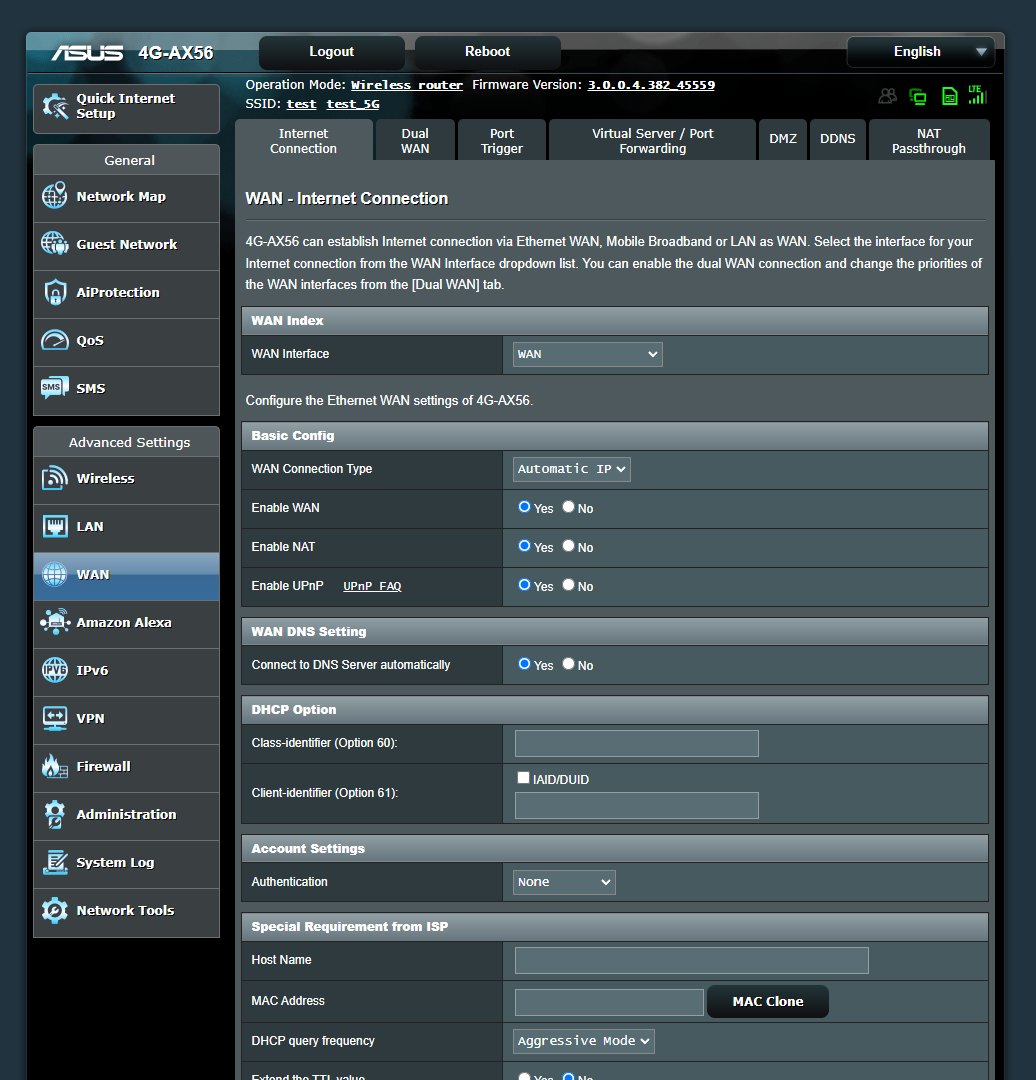Click the firmware version 3.0.0.4.382_45559 link
The height and width of the screenshot is (1080, 1036).
651,85
